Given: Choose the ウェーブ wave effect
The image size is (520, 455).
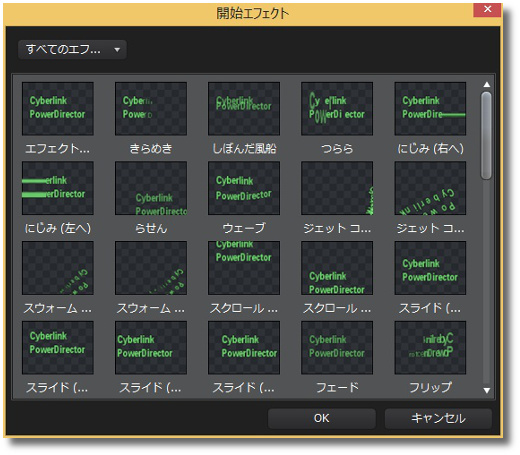Looking at the screenshot, I should pos(244,188).
